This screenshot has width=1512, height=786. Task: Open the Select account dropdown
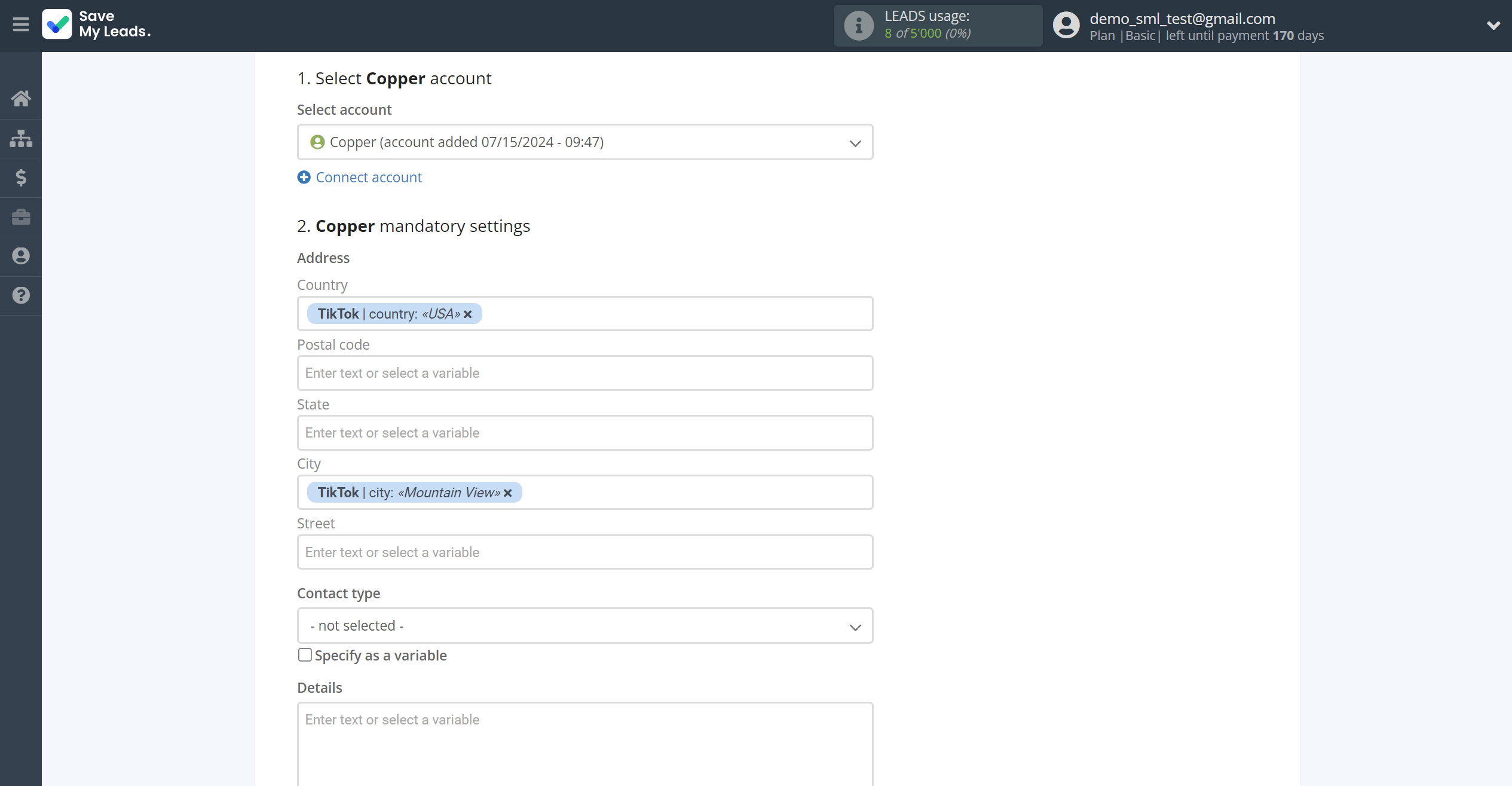[584, 142]
